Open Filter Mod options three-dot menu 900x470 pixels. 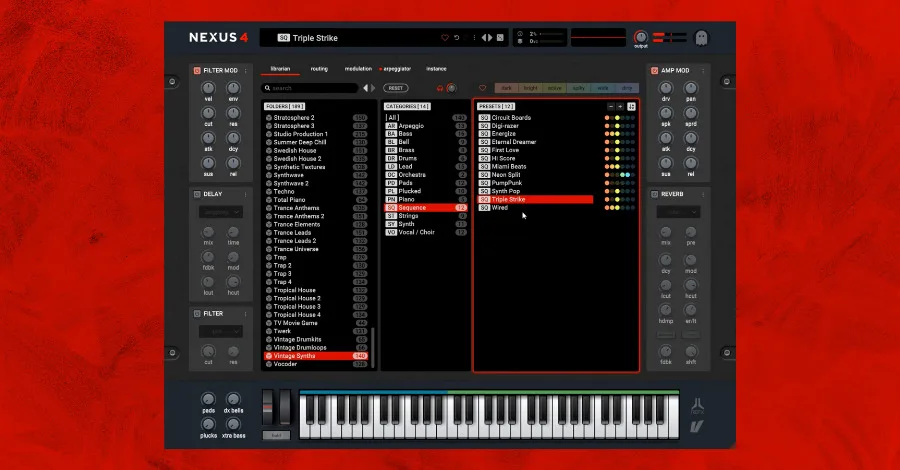coord(246,71)
